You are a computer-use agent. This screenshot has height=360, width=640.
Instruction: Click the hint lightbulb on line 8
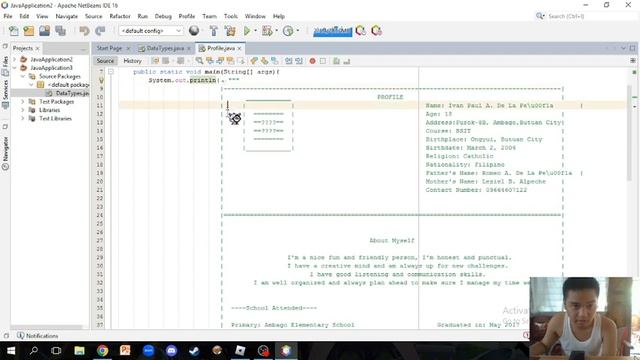click(101, 80)
